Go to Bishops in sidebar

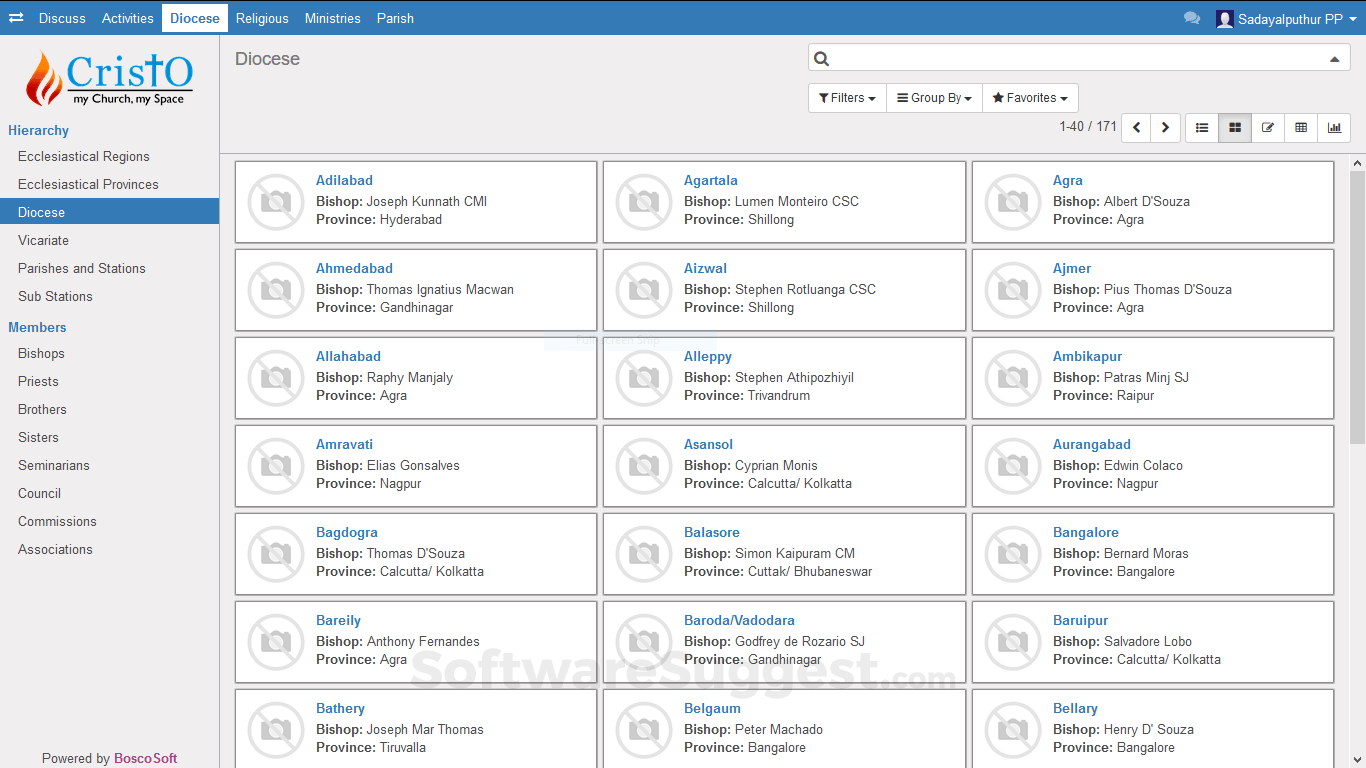pyautogui.click(x=41, y=353)
